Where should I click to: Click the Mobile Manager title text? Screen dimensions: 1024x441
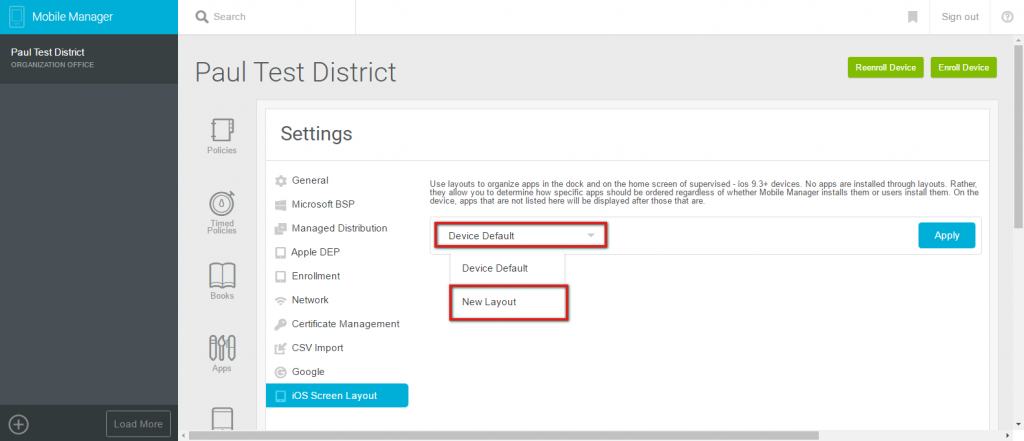click(72, 17)
